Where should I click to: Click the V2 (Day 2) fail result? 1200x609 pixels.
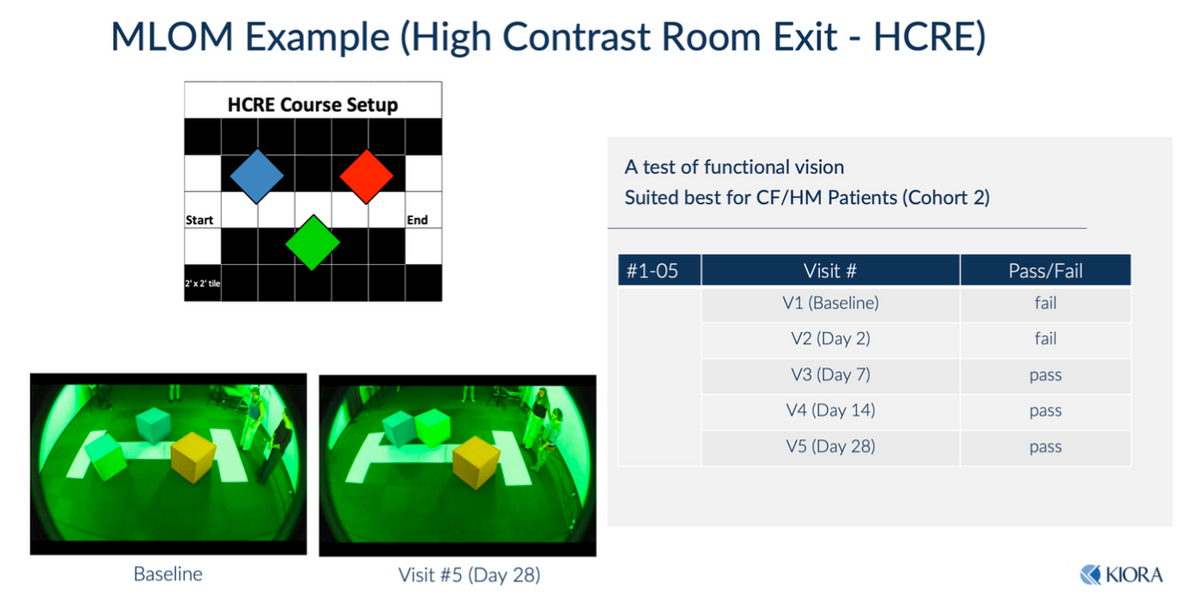[x=1046, y=339]
